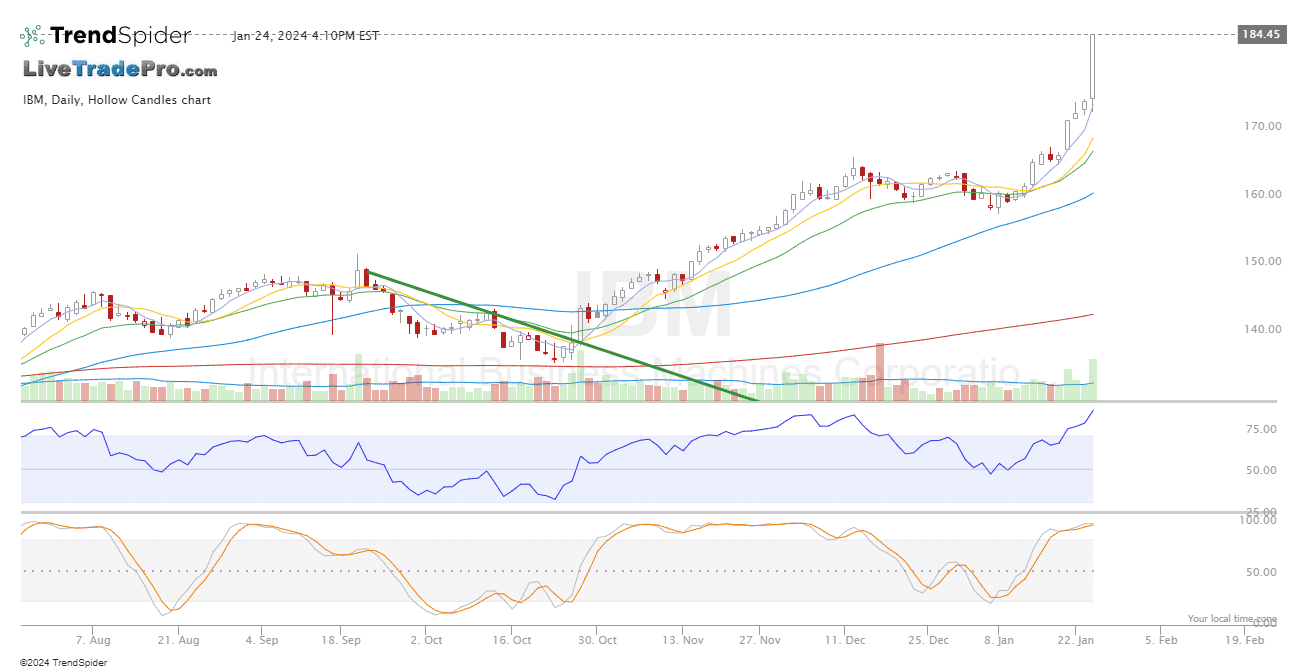Image resolution: width=1307 pixels, height=672 pixels.
Task: Click the 140.00 price axis label
Action: pos(1262,329)
